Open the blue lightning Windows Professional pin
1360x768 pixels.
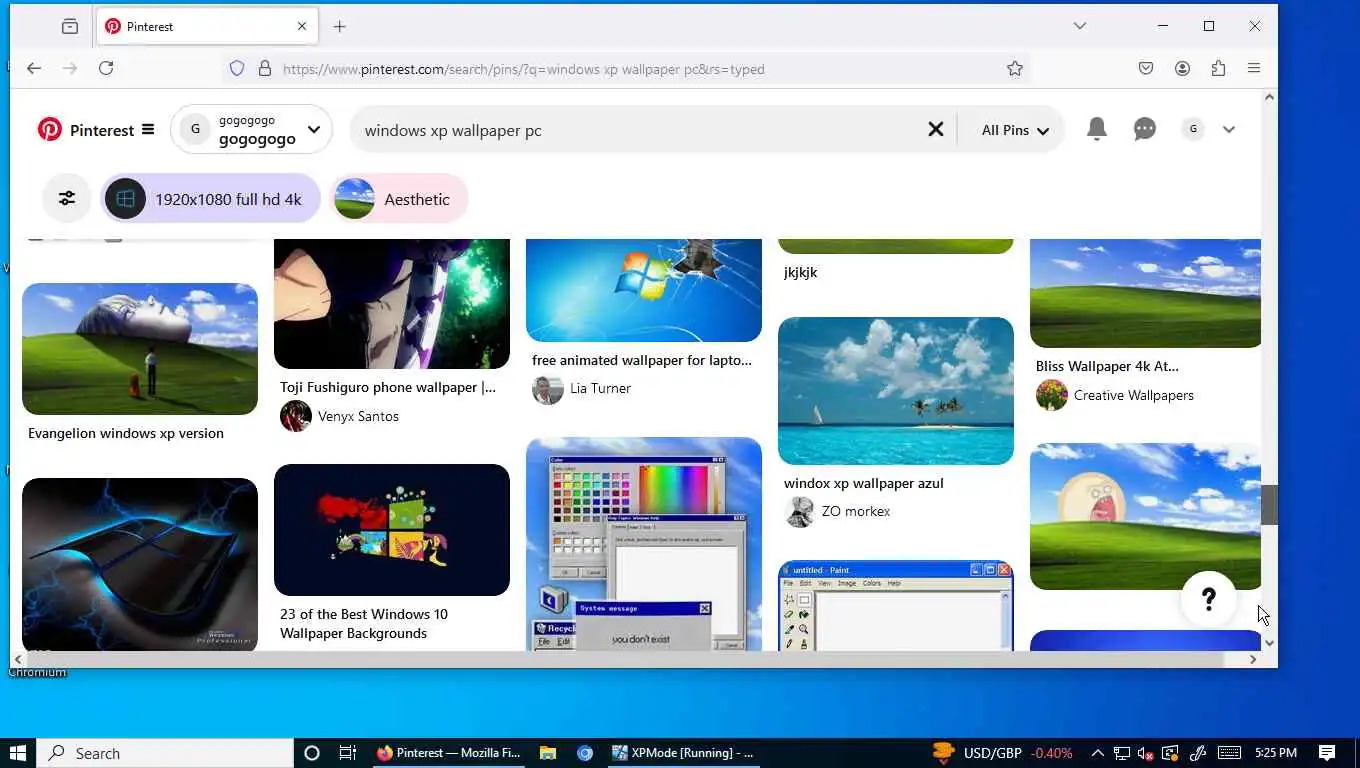140,565
